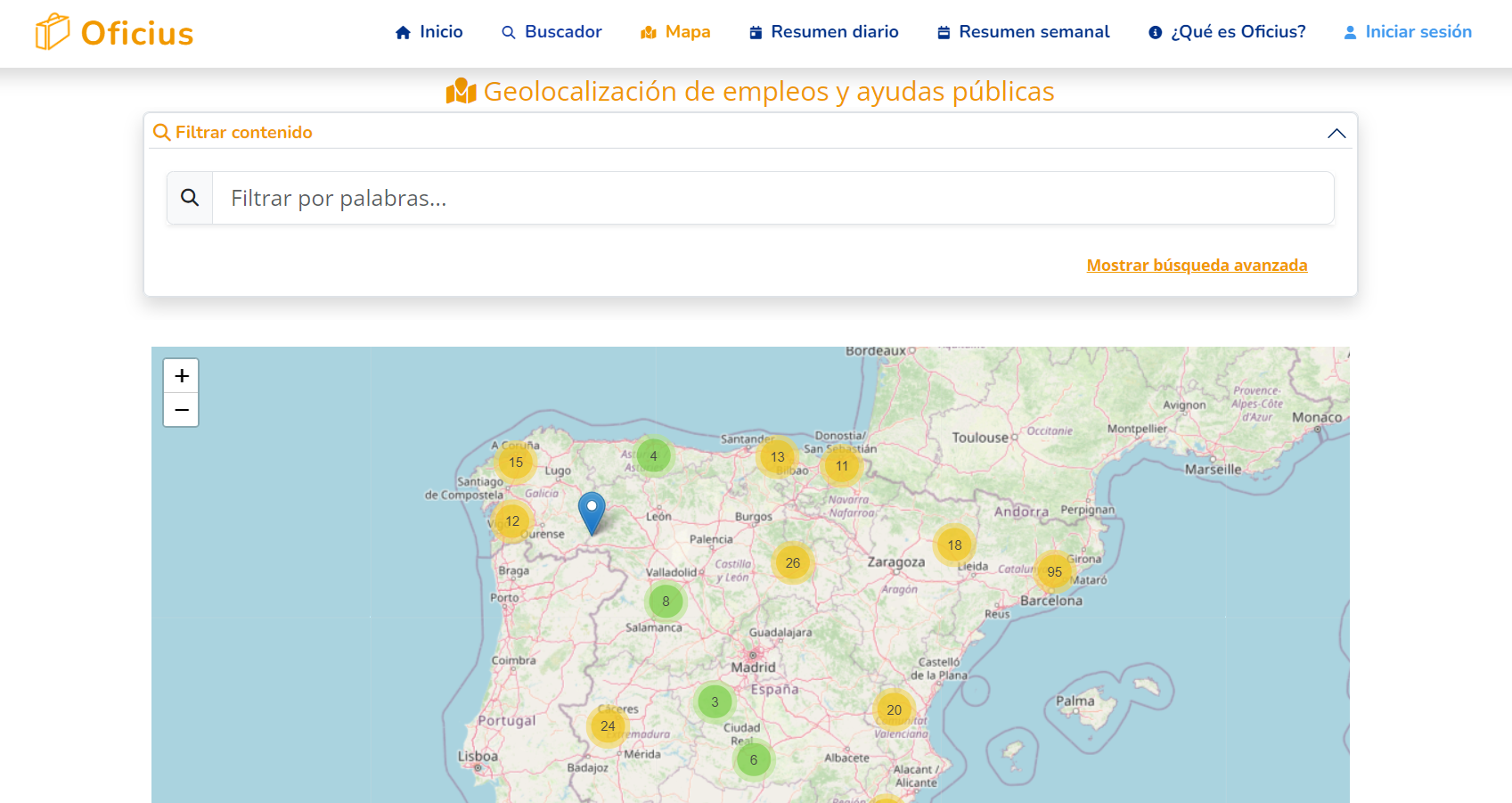Open cluster 11 near San Sebastián
This screenshot has width=1512, height=803.
click(842, 466)
